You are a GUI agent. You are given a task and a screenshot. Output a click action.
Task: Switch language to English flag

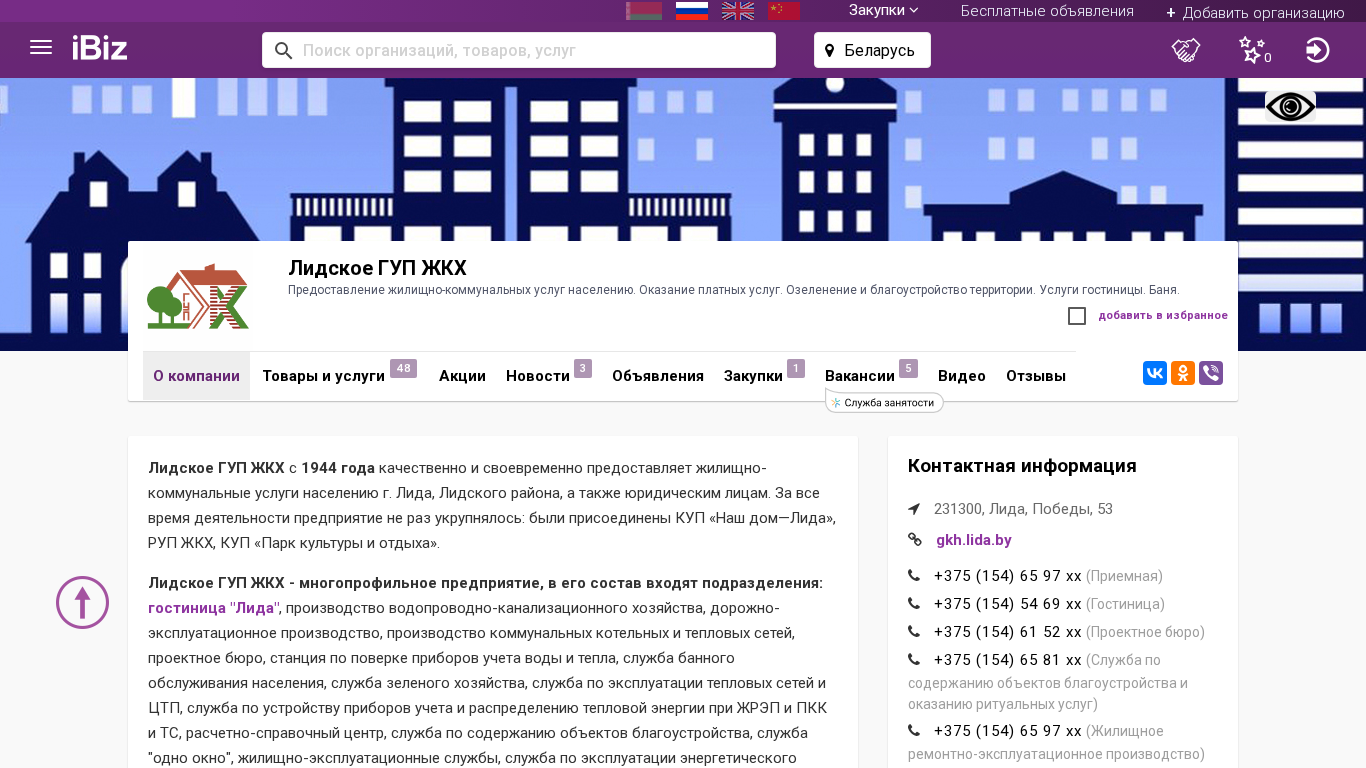738,11
